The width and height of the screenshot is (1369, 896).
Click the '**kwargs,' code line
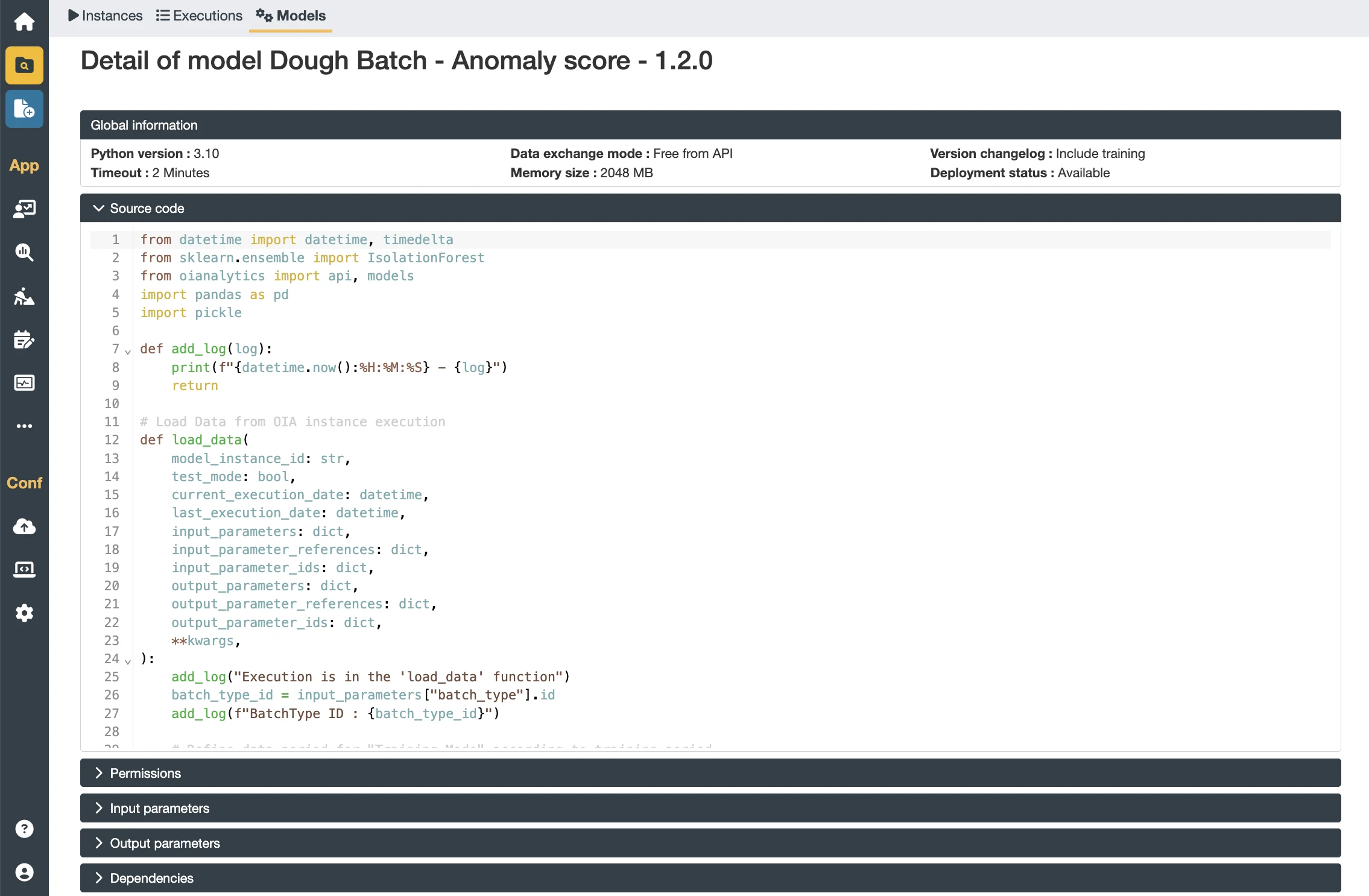point(206,640)
